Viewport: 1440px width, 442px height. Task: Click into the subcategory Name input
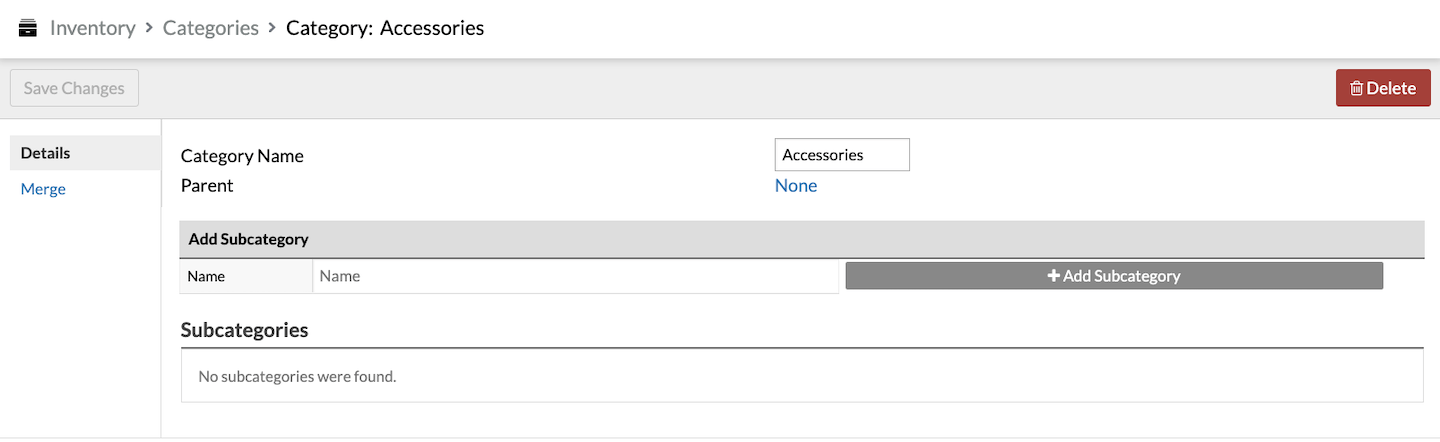575,276
